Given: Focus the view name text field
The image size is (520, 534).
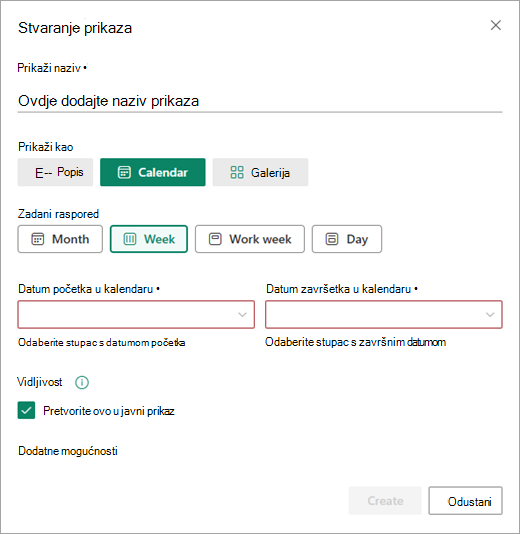Looking at the screenshot, I should click(x=260, y=101).
